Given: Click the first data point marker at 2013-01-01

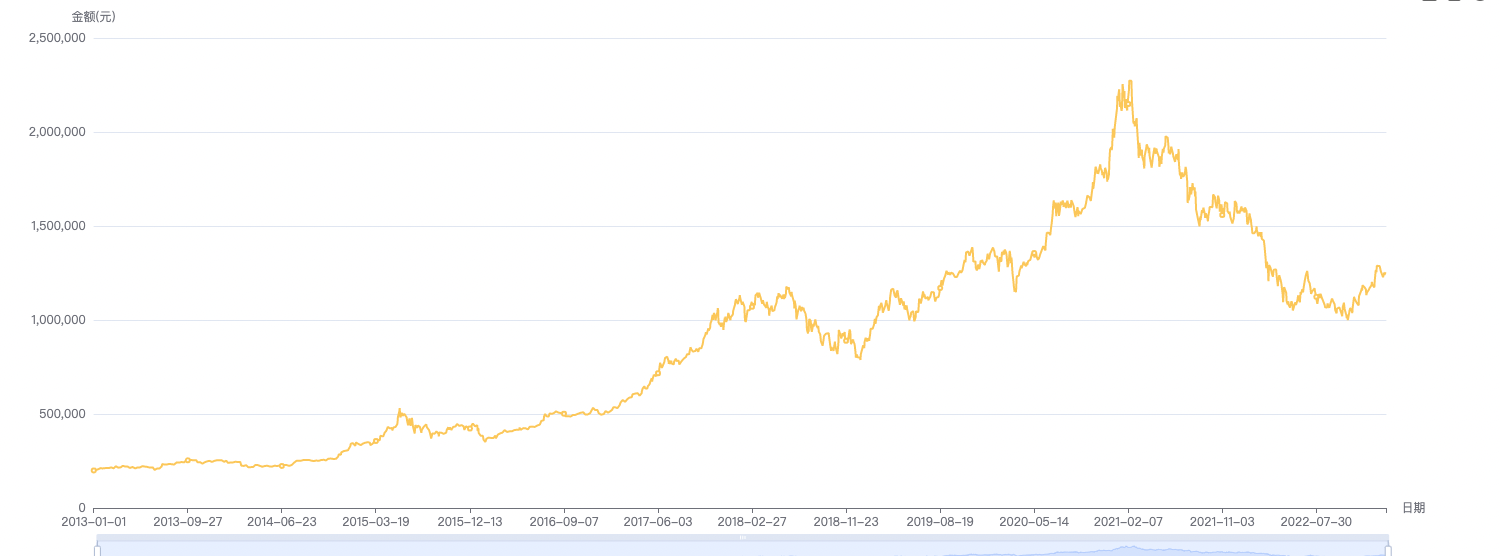Looking at the screenshot, I should (x=94, y=470).
